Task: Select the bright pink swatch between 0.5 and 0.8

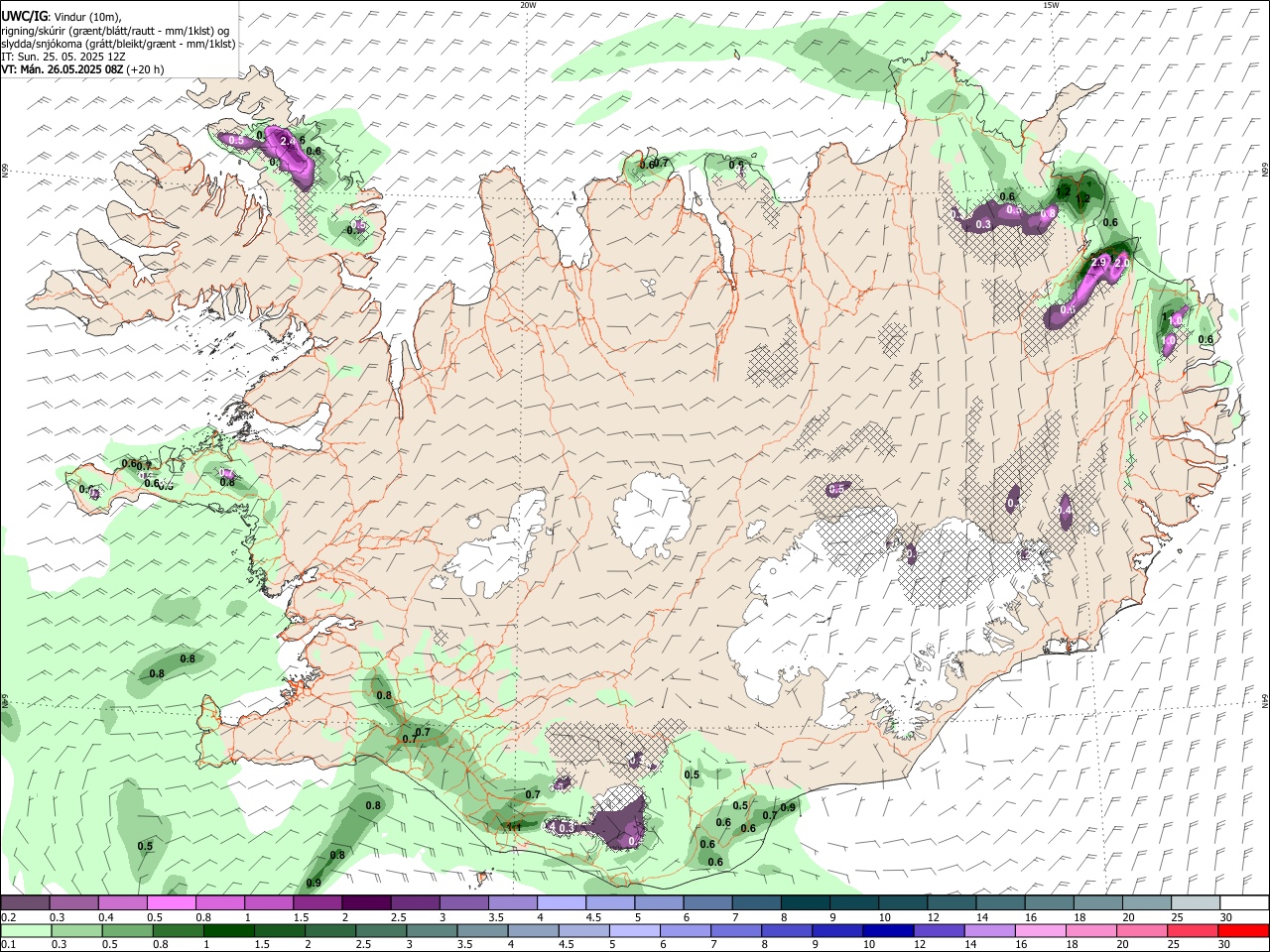Action: (171, 903)
